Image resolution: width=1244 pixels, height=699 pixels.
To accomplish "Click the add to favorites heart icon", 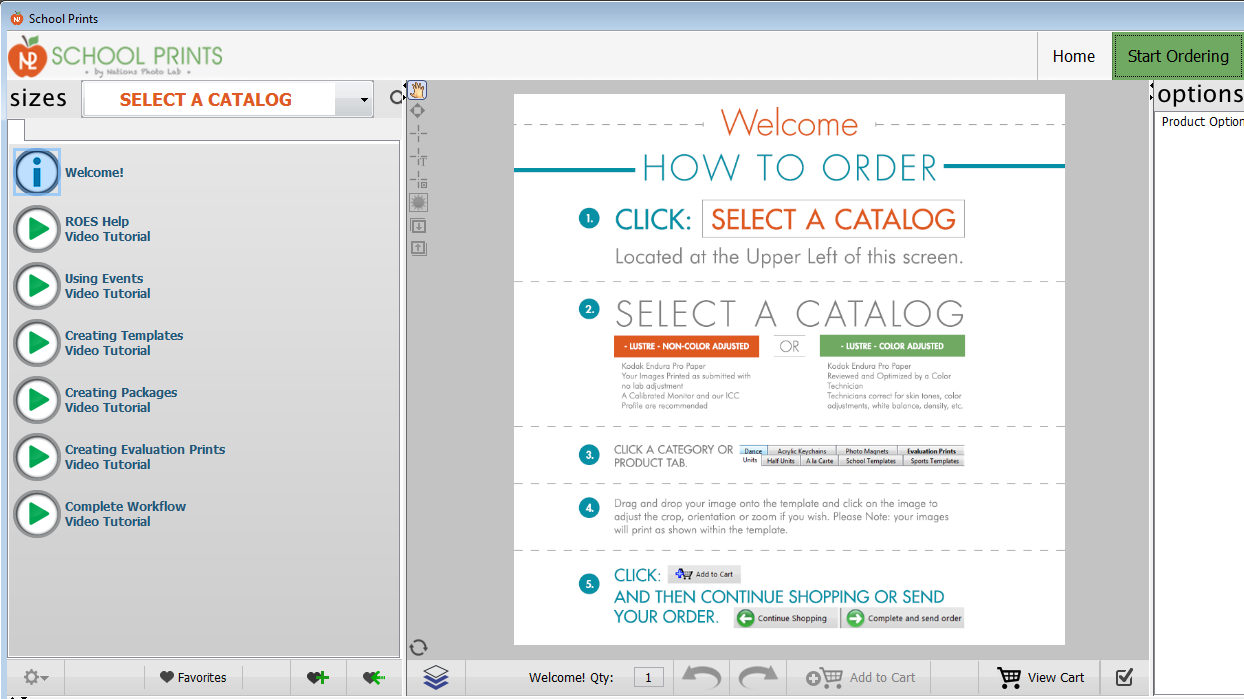I will click(x=318, y=677).
